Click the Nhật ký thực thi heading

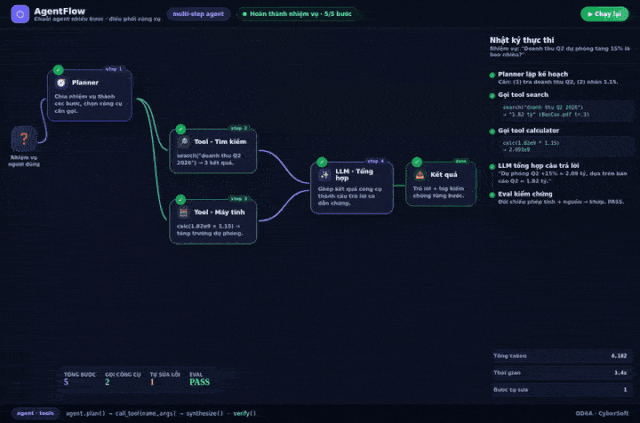point(522,40)
